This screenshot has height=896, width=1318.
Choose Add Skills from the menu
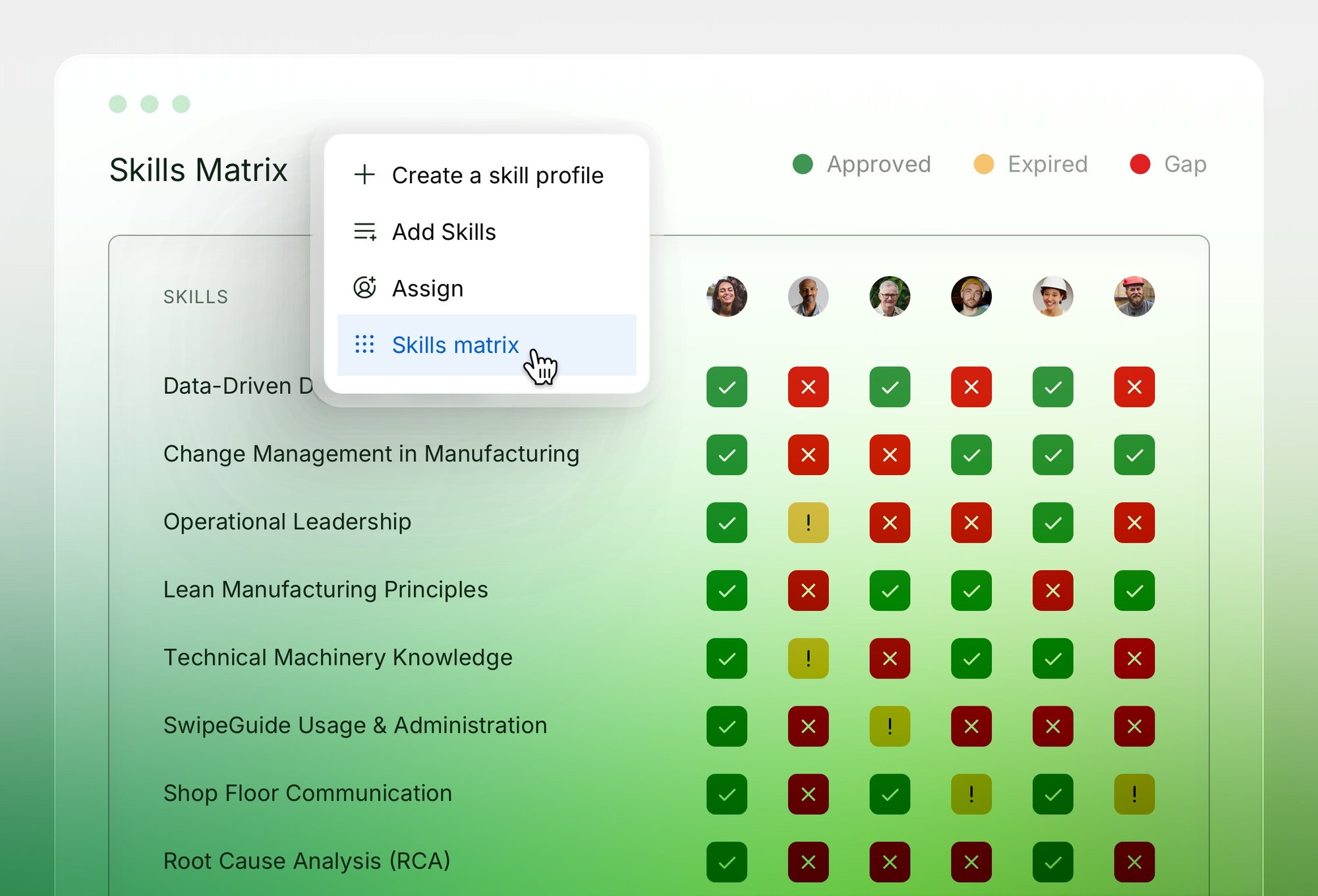(486, 232)
